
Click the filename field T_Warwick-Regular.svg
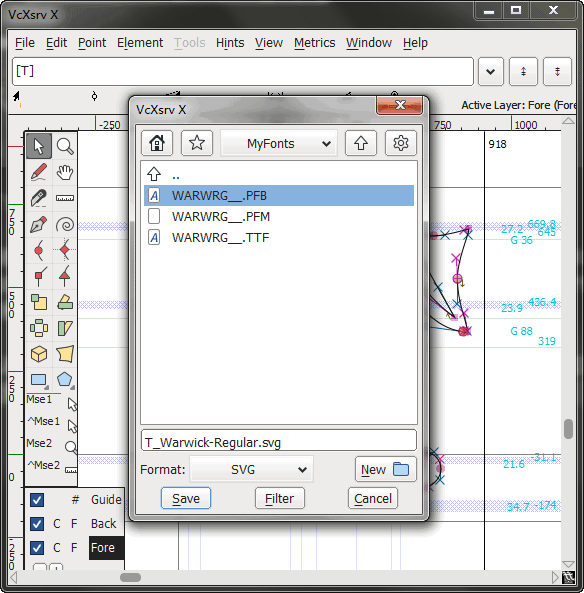279,441
